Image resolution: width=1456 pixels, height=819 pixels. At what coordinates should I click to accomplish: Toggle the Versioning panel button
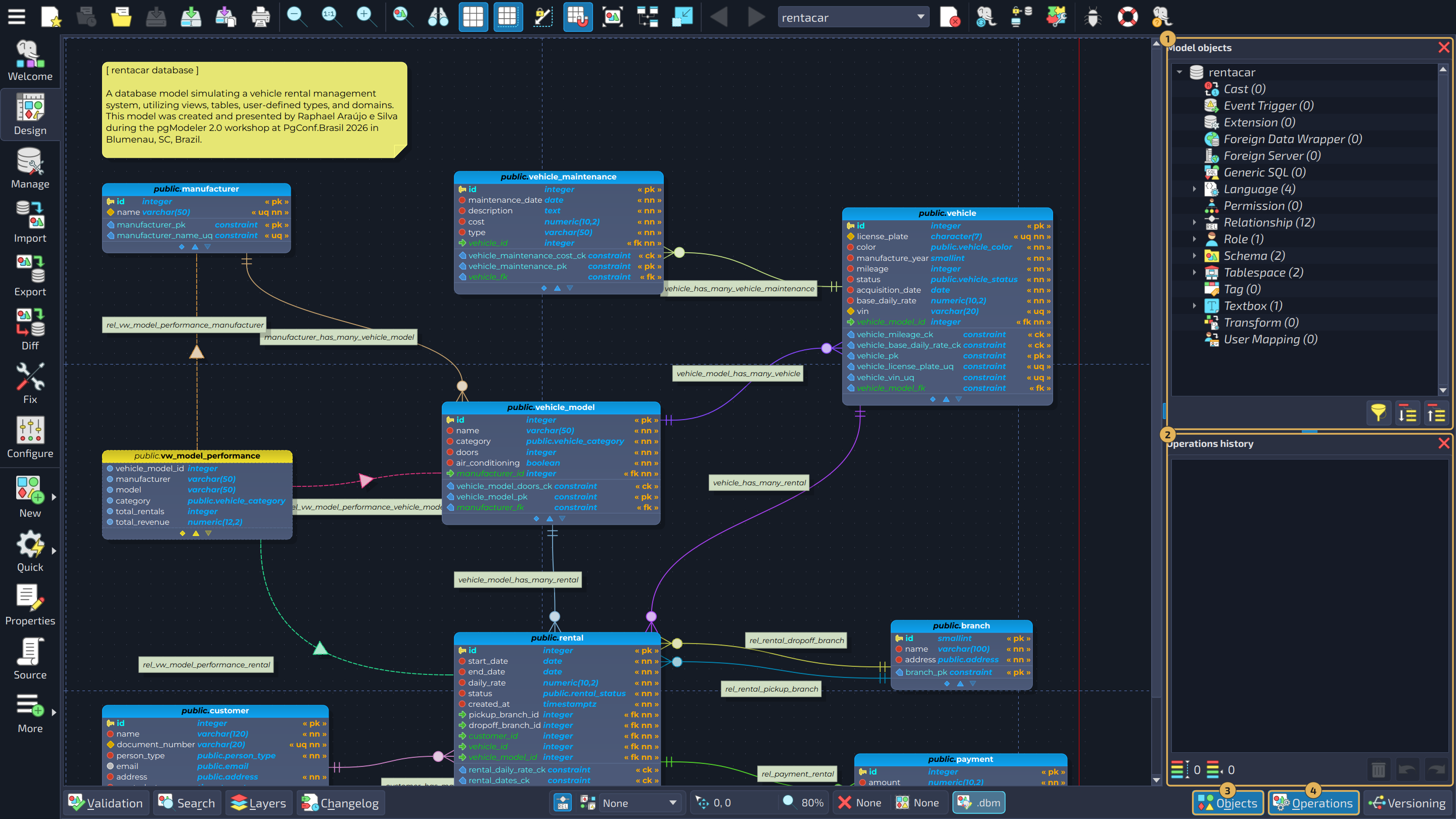point(1407,803)
